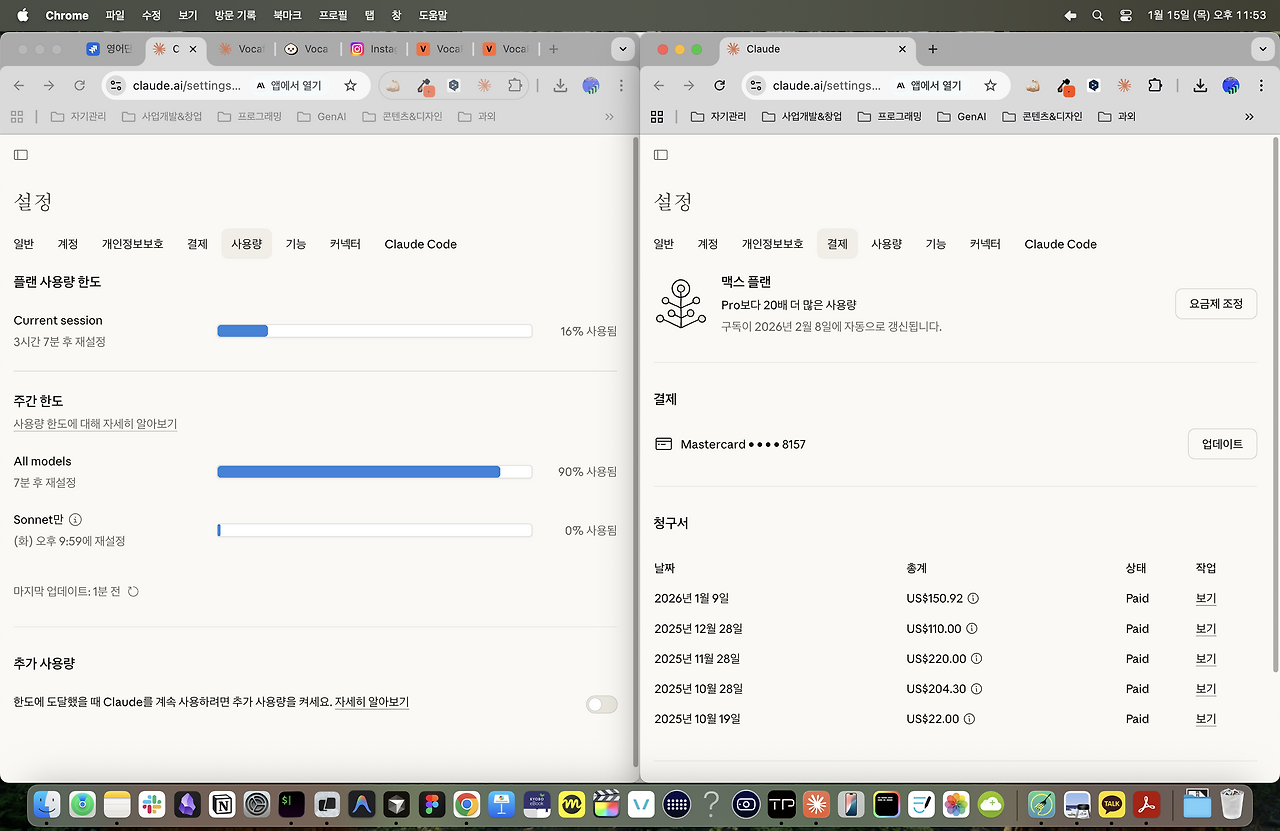This screenshot has height=831, width=1280.
Task: Expand the tab search dropdown in left Chrome window
Action: [623, 49]
